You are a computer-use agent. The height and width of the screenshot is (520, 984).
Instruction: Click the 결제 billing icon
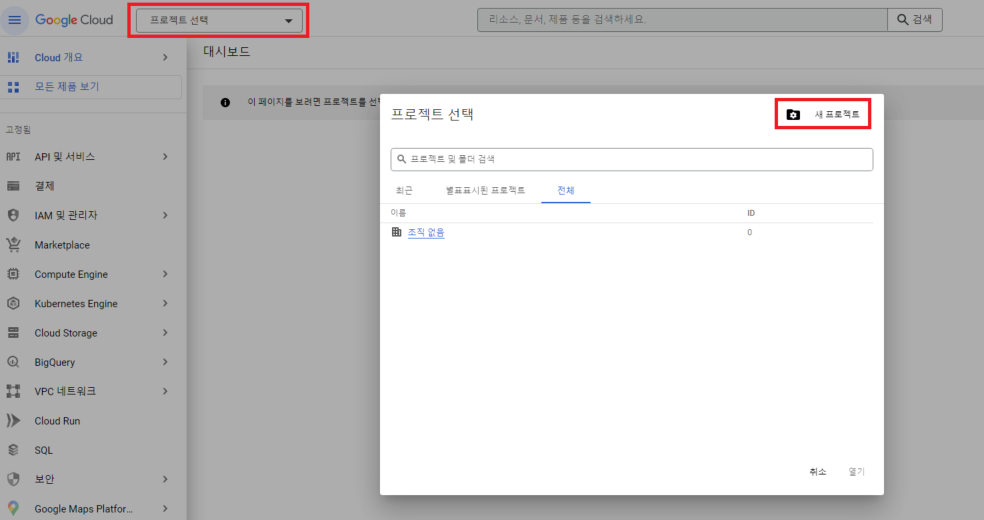tap(13, 186)
